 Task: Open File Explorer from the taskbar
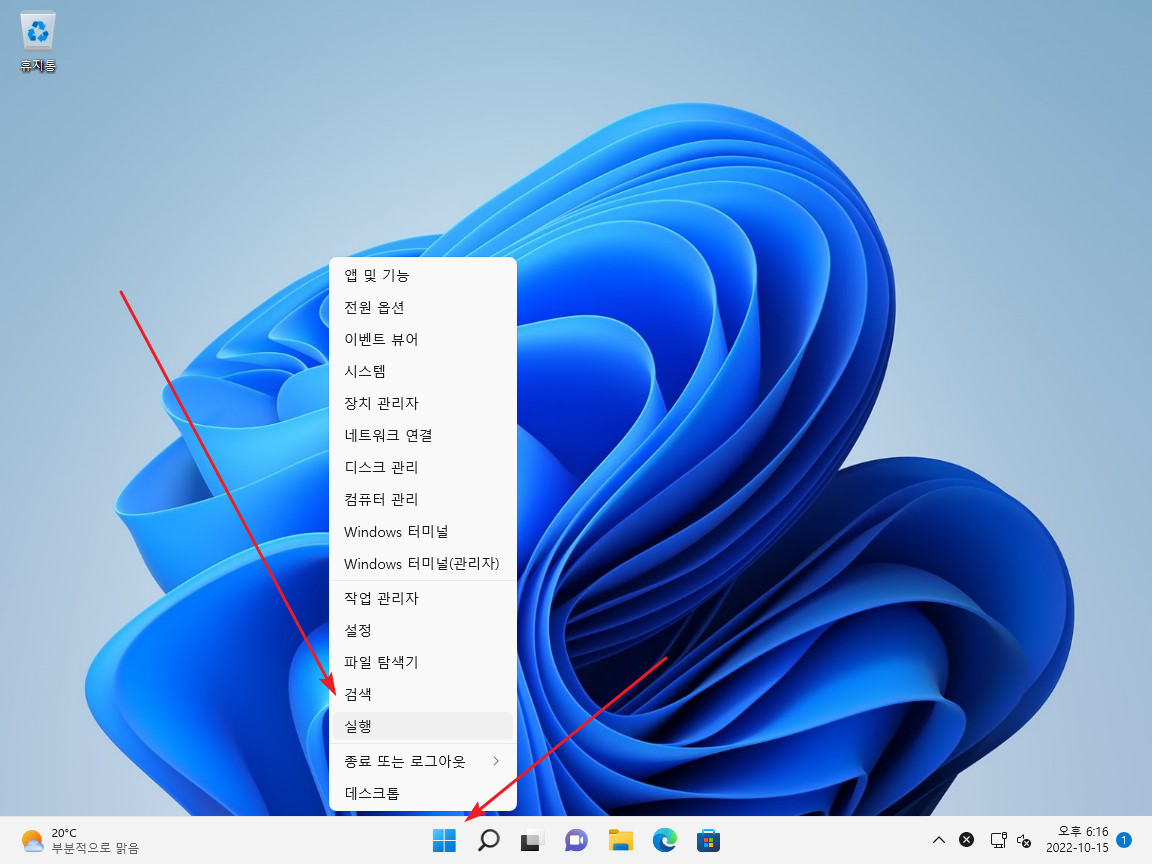click(x=621, y=840)
